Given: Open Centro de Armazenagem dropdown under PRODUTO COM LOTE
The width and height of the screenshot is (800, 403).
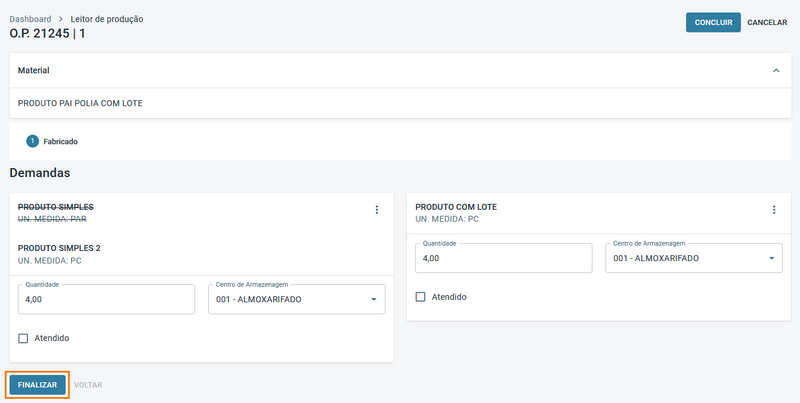Looking at the screenshot, I should coord(693,258).
